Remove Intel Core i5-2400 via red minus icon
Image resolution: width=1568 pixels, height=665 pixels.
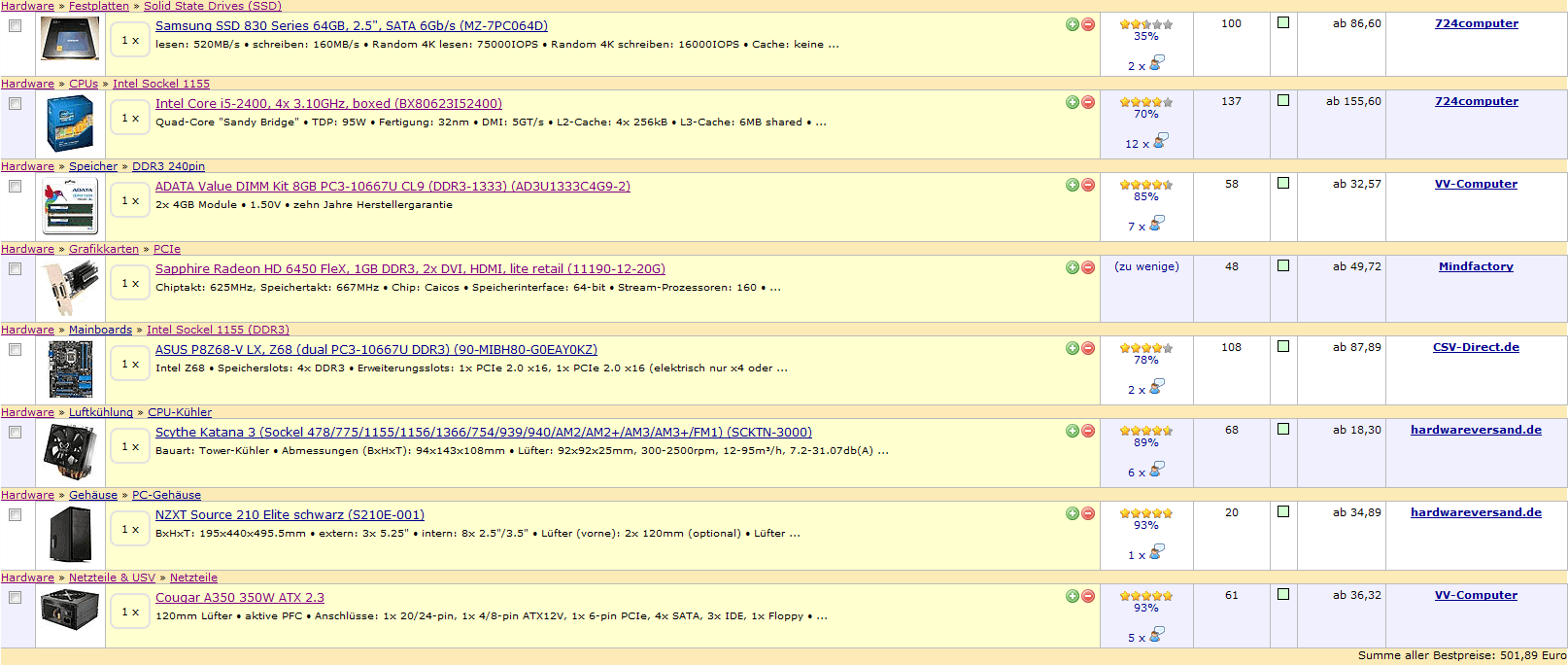coord(1088,102)
